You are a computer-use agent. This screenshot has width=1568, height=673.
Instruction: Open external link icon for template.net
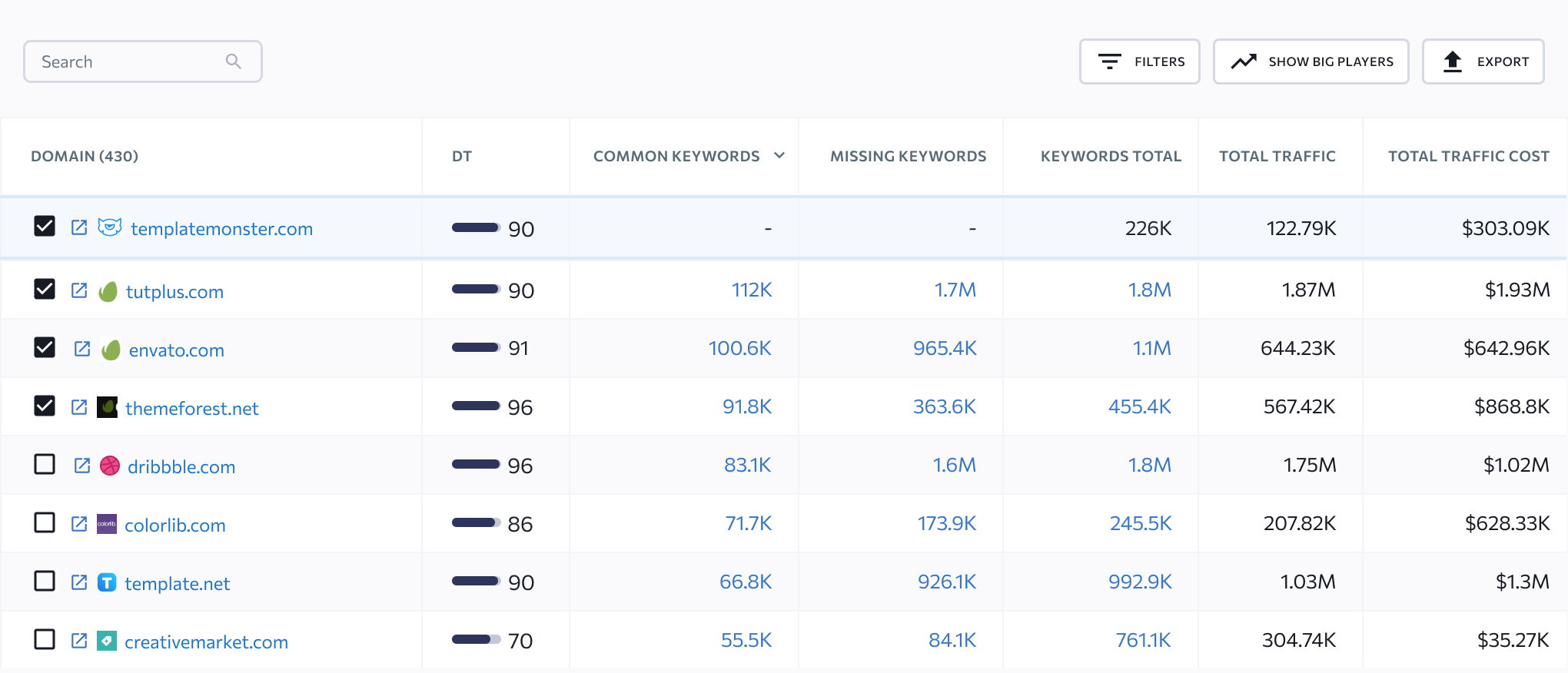[79, 582]
